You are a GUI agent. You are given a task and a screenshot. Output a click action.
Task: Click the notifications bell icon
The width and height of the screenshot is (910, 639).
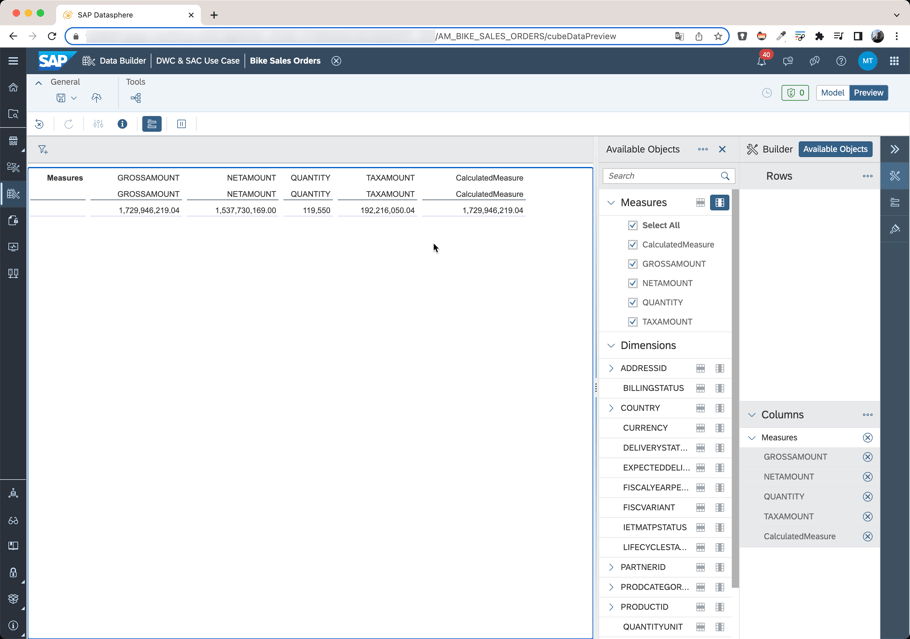[761, 61]
